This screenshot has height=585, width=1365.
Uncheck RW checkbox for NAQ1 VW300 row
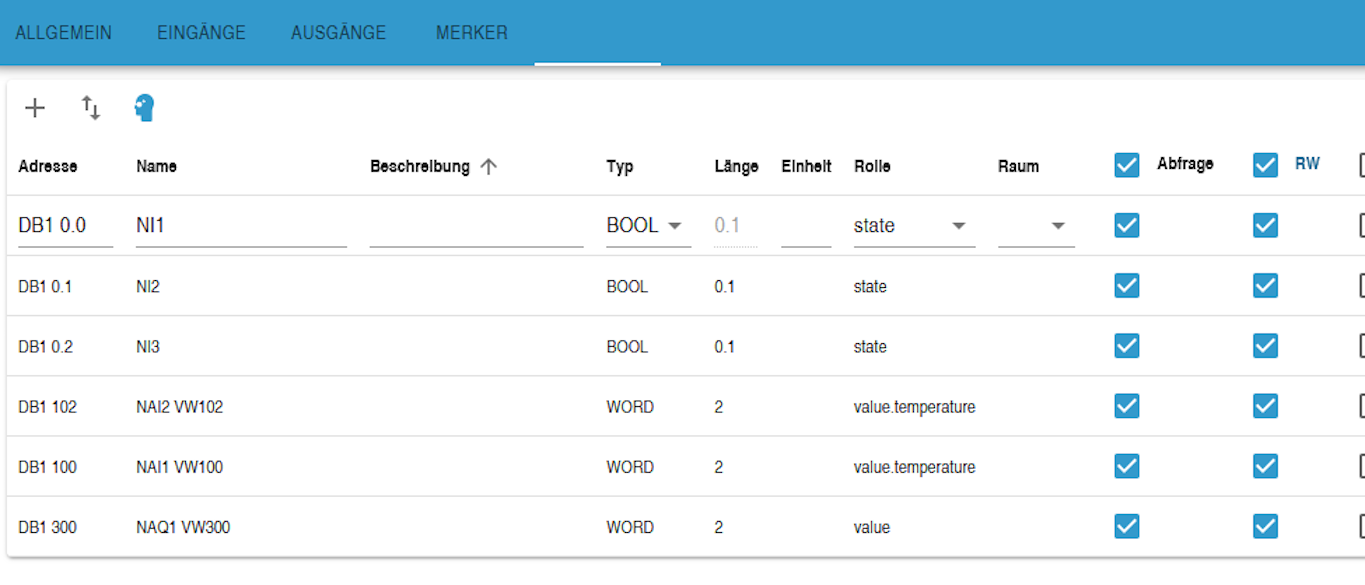click(1265, 527)
